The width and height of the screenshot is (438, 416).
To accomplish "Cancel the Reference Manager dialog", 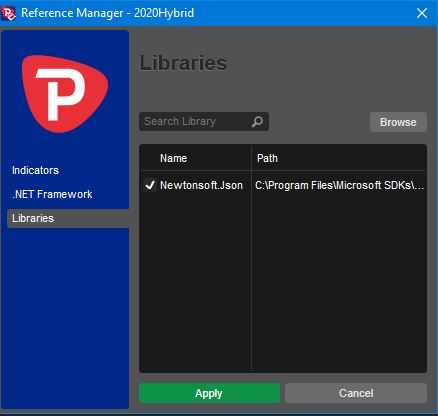I will click(356, 393).
